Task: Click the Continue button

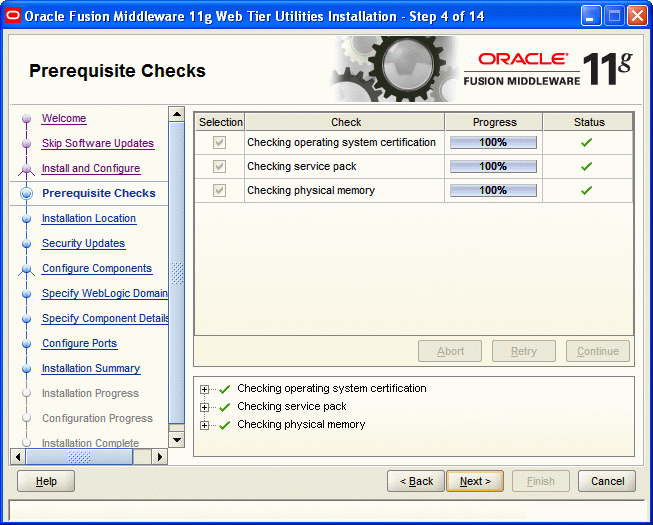Action: point(598,351)
